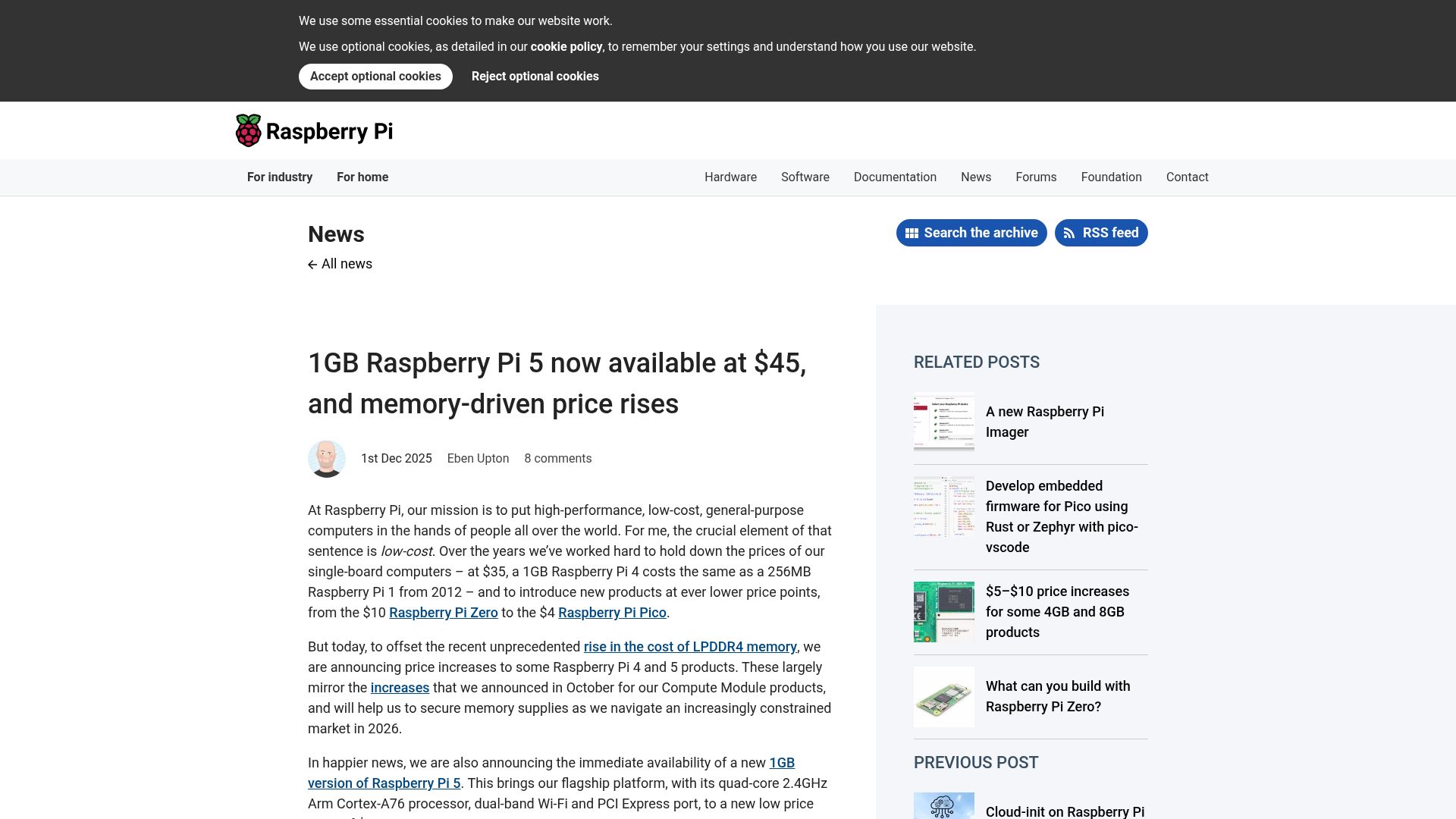Viewport: 1456px width, 819px height.
Task: Accept optional cookies
Action: pyautogui.click(x=375, y=77)
